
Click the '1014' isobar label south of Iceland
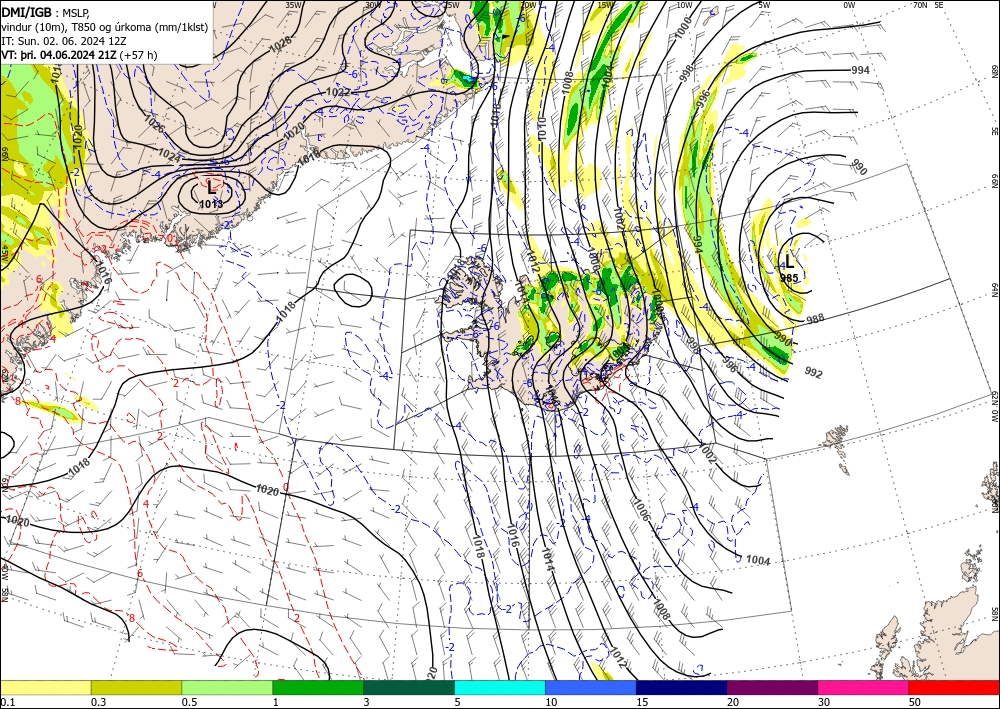548,560
